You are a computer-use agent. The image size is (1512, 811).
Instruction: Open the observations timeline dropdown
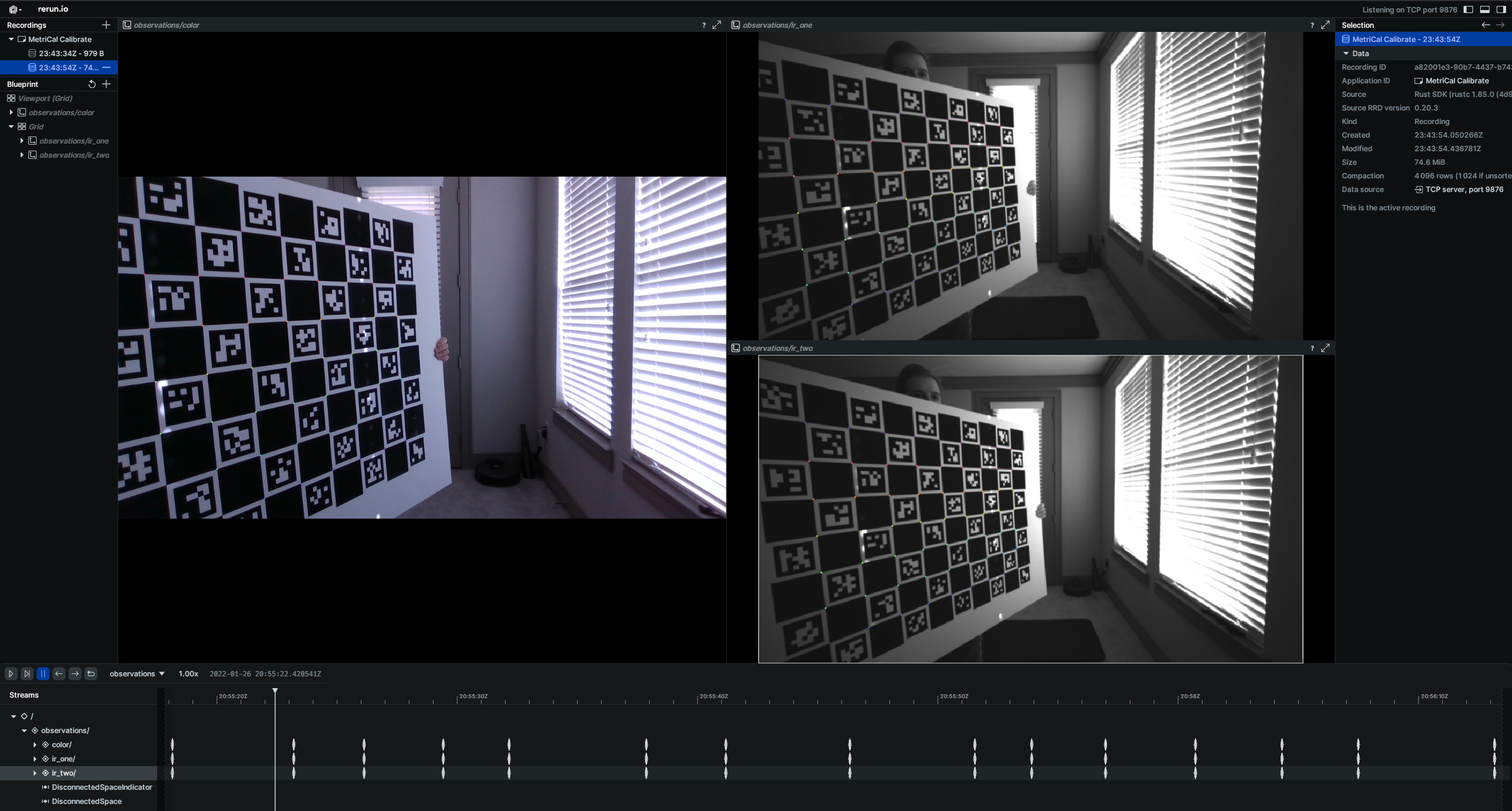tap(137, 673)
